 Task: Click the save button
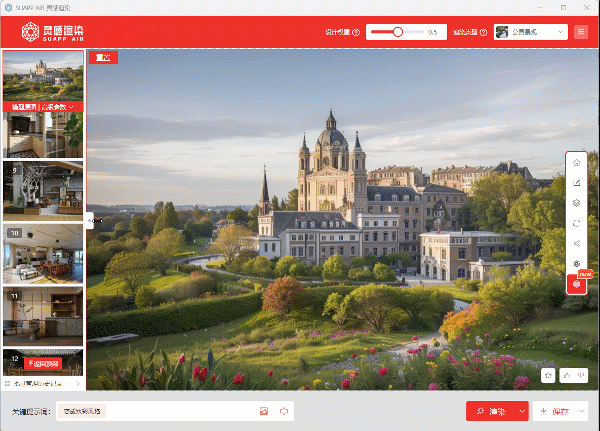[x=553, y=411]
